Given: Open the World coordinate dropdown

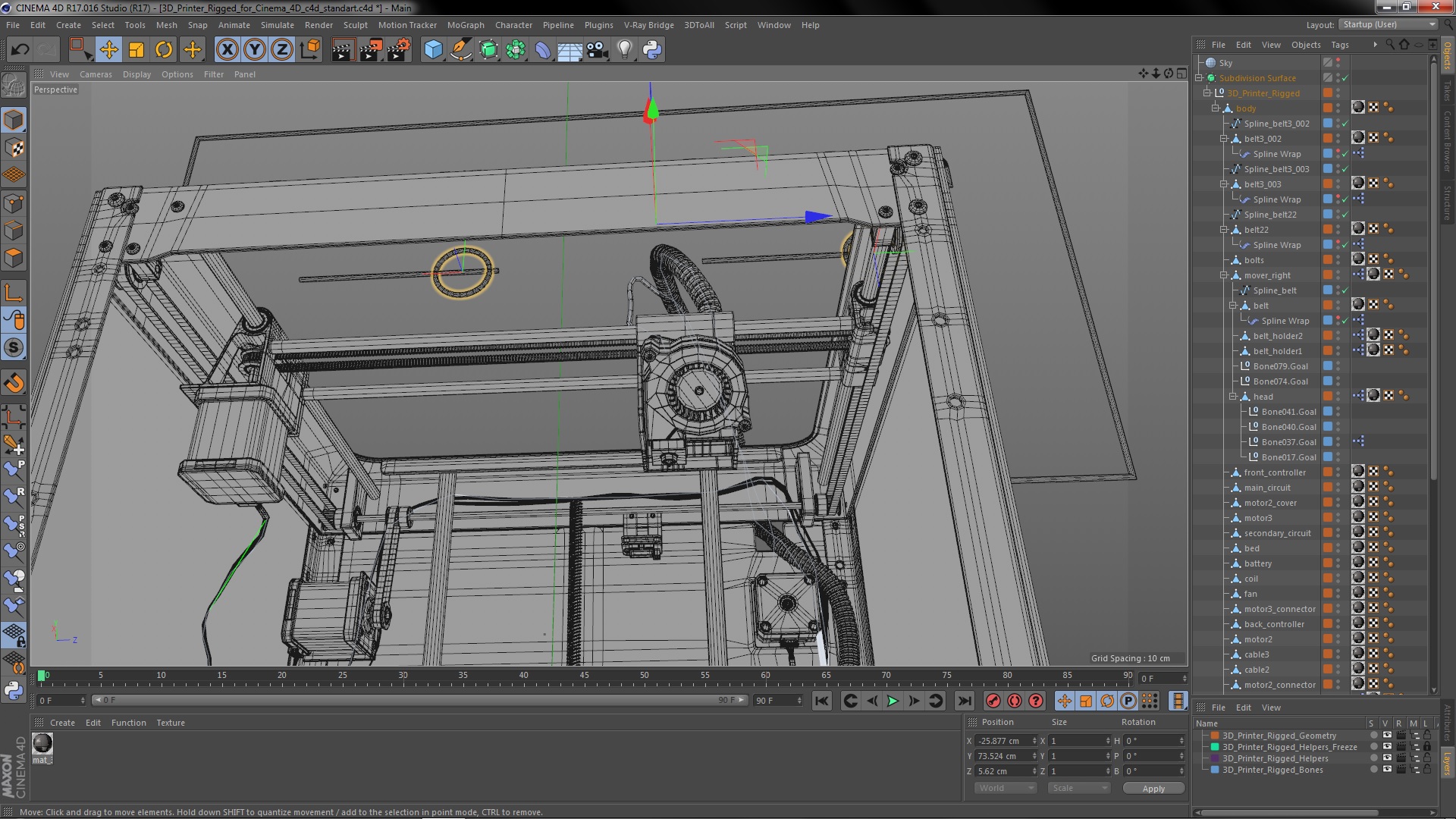Looking at the screenshot, I should [1005, 788].
